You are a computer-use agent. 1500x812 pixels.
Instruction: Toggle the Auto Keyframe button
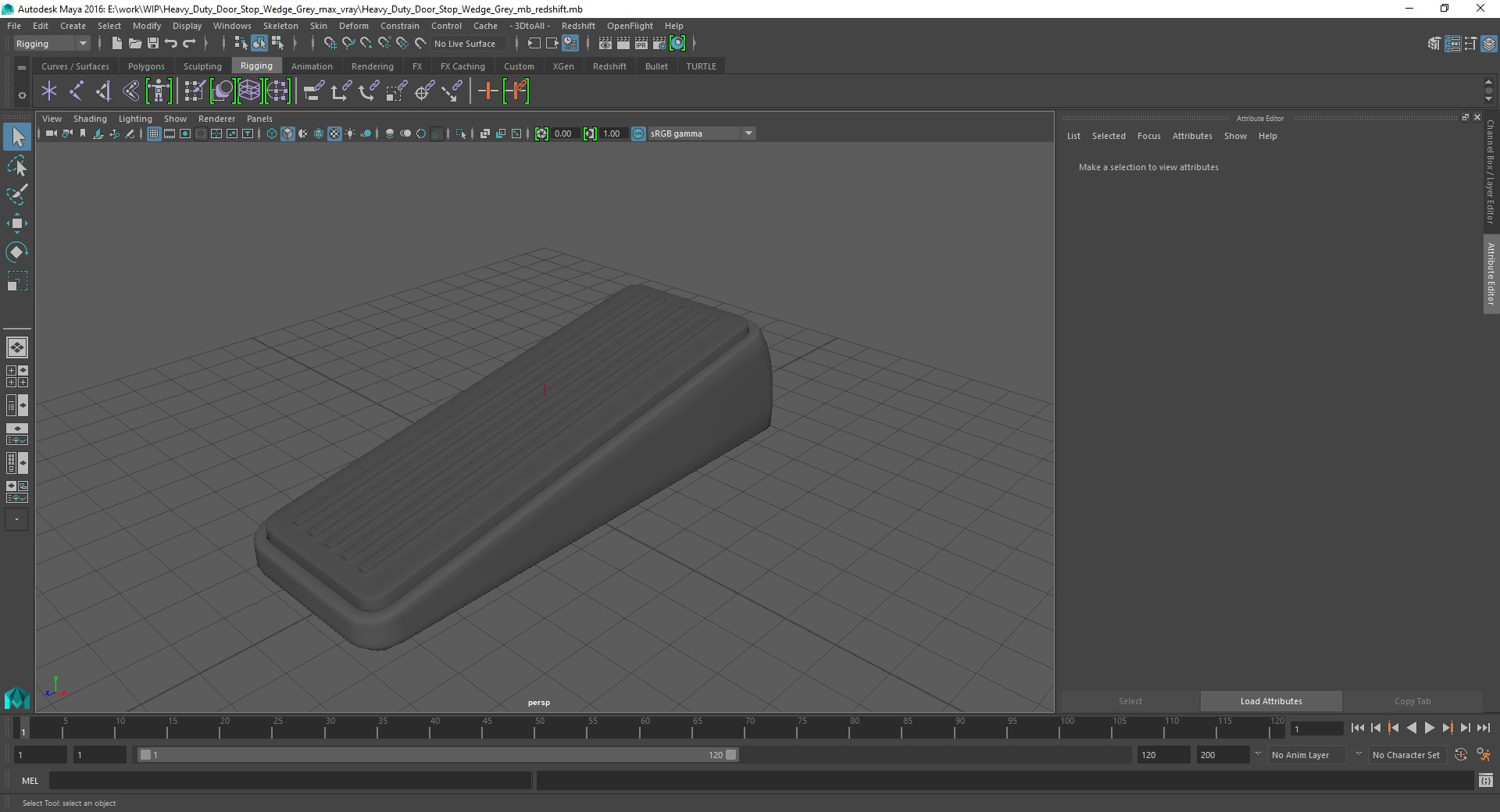point(1461,755)
